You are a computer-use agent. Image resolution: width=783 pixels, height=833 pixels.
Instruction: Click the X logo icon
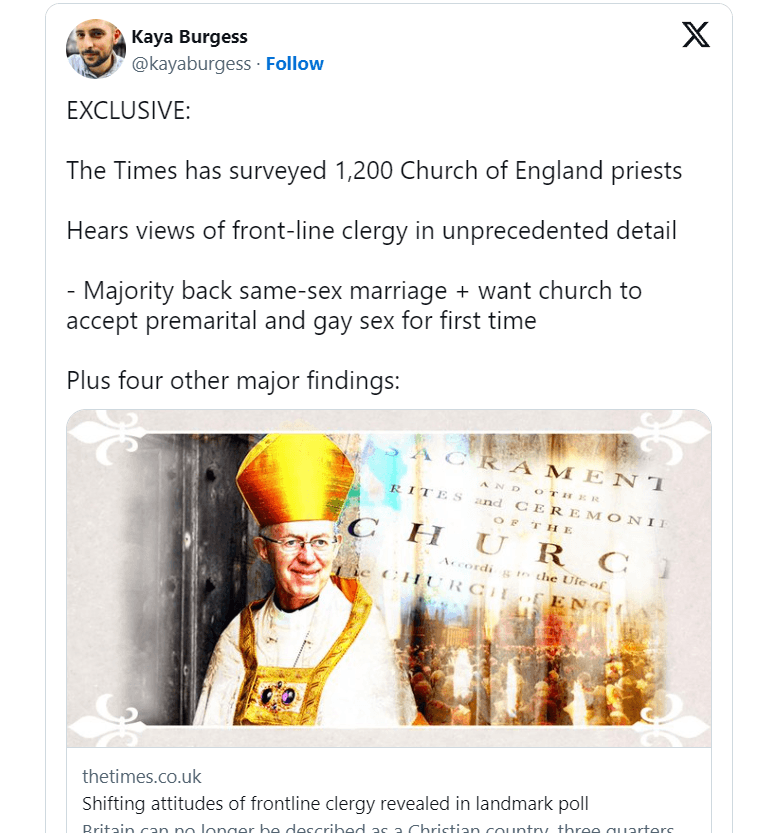[x=695, y=35]
